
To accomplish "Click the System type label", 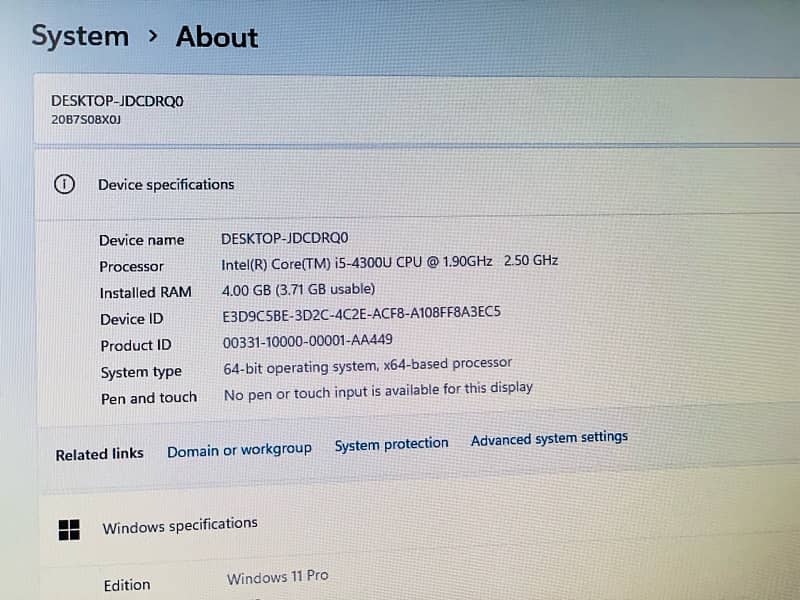I will click(x=141, y=372).
